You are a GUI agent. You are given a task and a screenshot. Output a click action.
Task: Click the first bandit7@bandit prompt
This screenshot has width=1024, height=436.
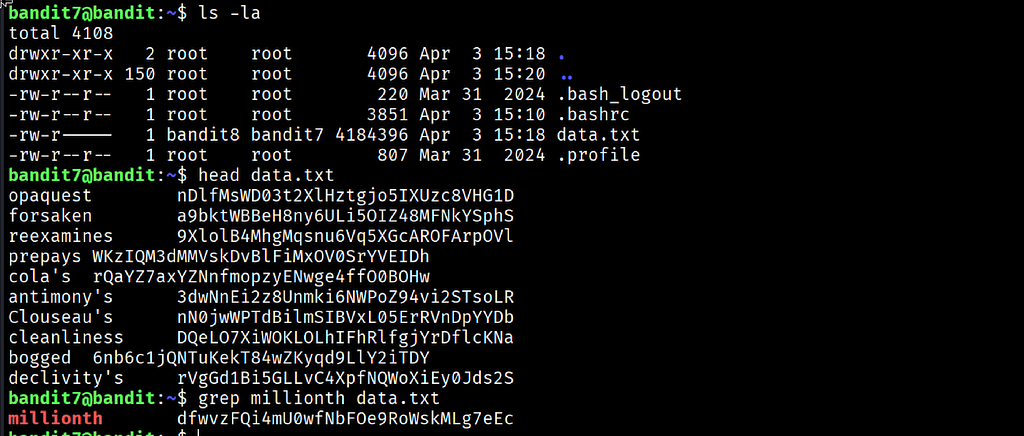coord(82,13)
